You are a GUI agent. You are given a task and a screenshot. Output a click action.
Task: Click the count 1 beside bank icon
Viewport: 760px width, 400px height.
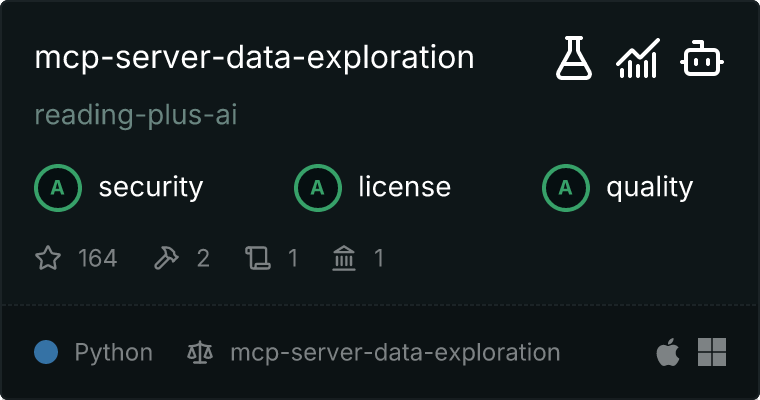379,258
